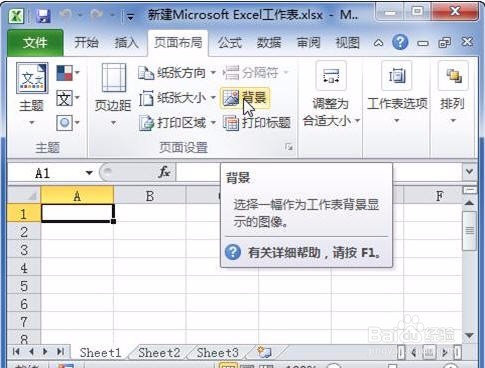Click cell A1
Screen dimensions: 485x368
[x=77, y=213]
